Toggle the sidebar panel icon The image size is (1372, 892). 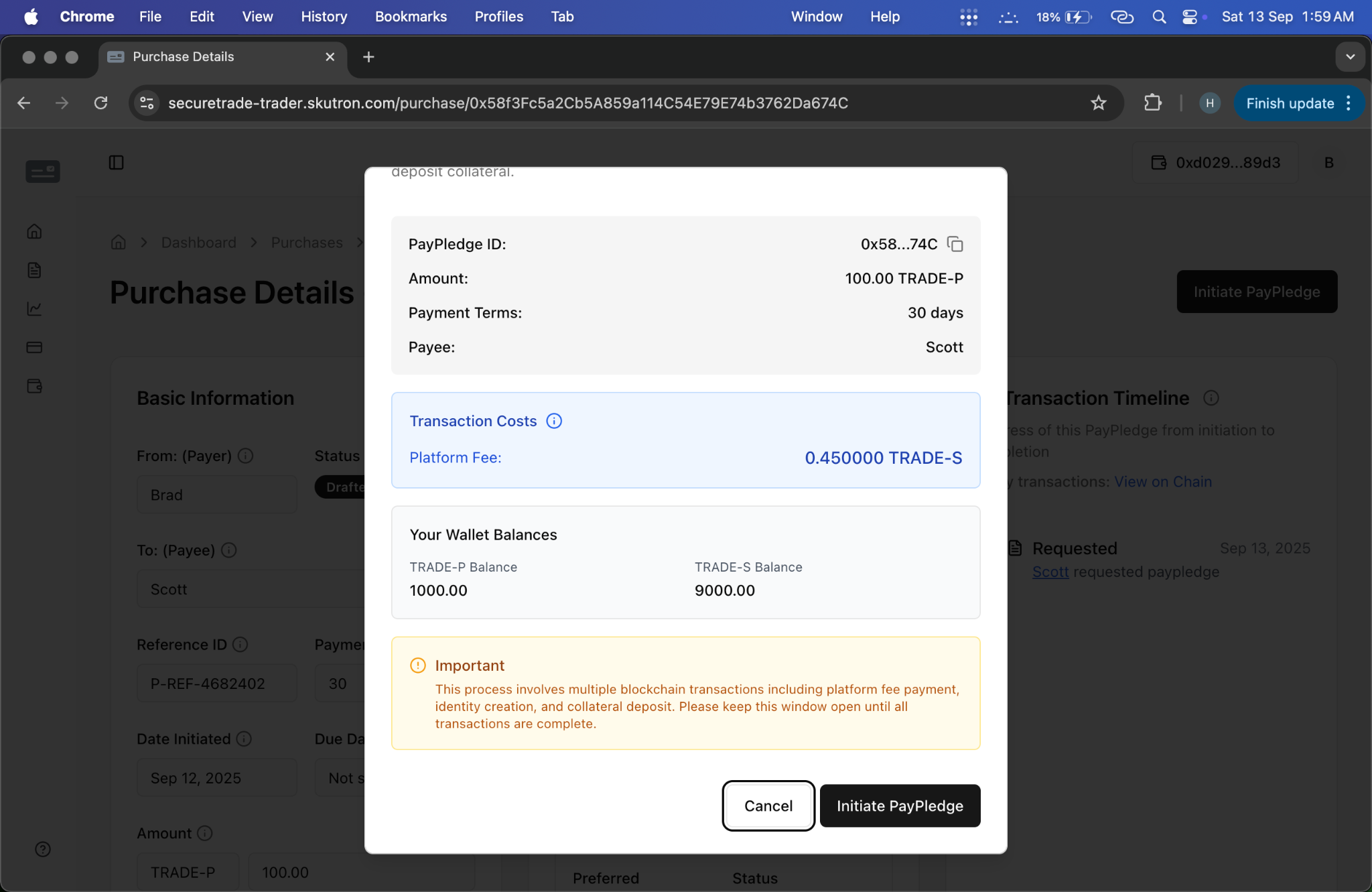point(116,162)
